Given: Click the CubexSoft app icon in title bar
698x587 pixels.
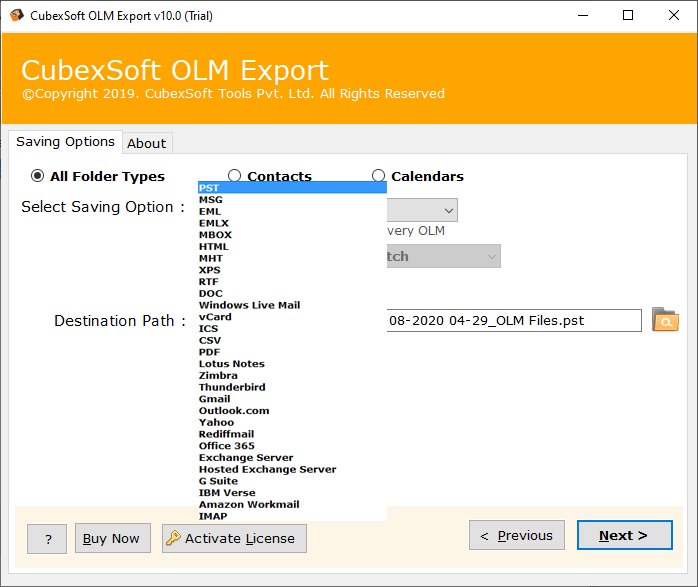Looking at the screenshot, I should tap(17, 15).
